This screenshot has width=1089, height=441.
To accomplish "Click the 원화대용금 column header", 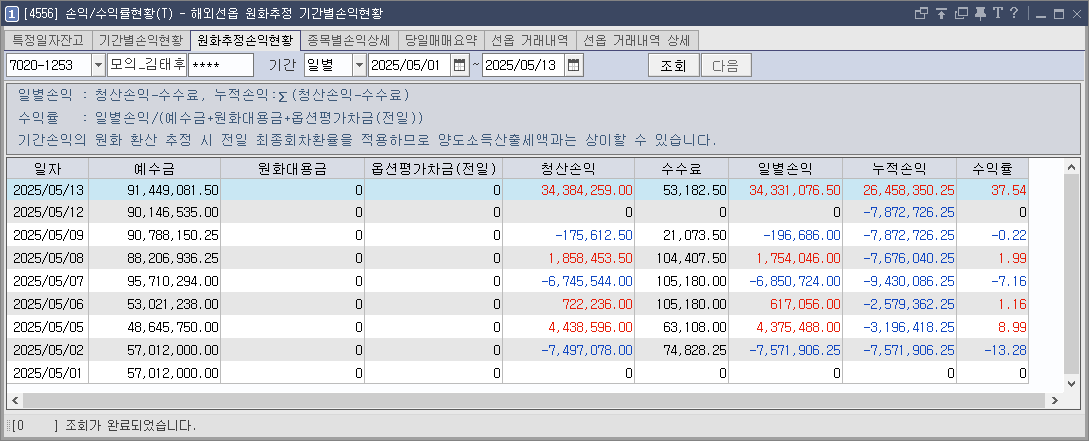I will [292, 169].
